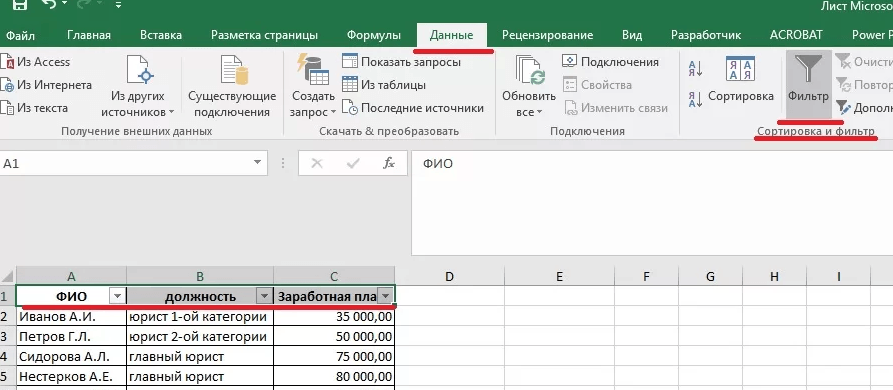Open filter dropdown in должность header
The width and height of the screenshot is (893, 390).
point(264,296)
